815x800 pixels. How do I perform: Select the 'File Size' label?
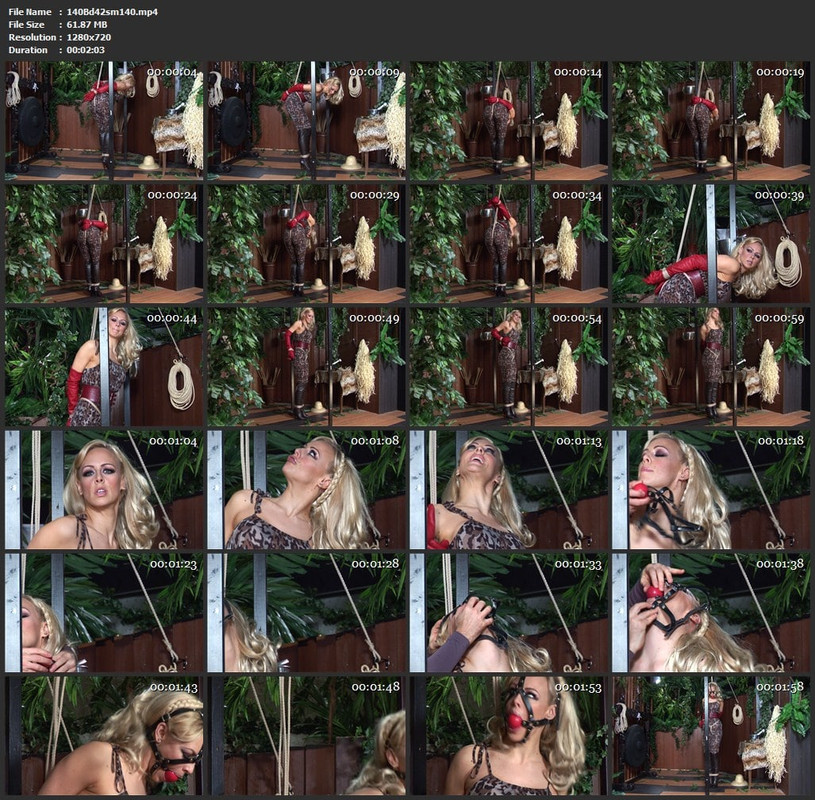27,24
